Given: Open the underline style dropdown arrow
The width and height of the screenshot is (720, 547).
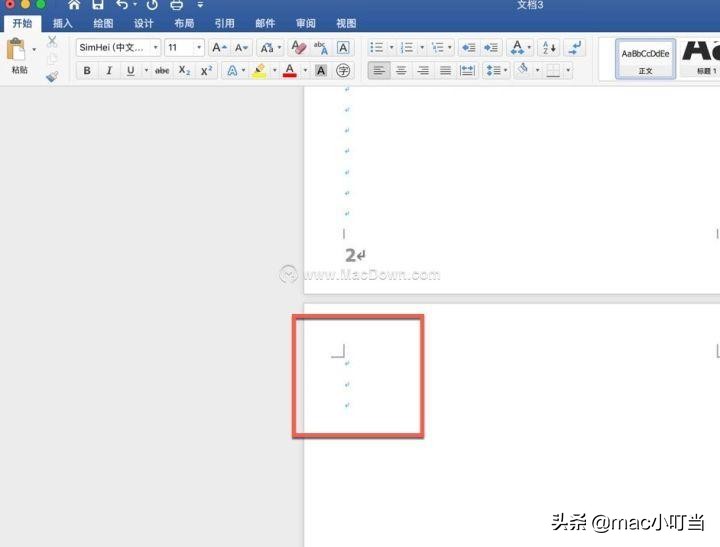Looking at the screenshot, I should (146, 70).
